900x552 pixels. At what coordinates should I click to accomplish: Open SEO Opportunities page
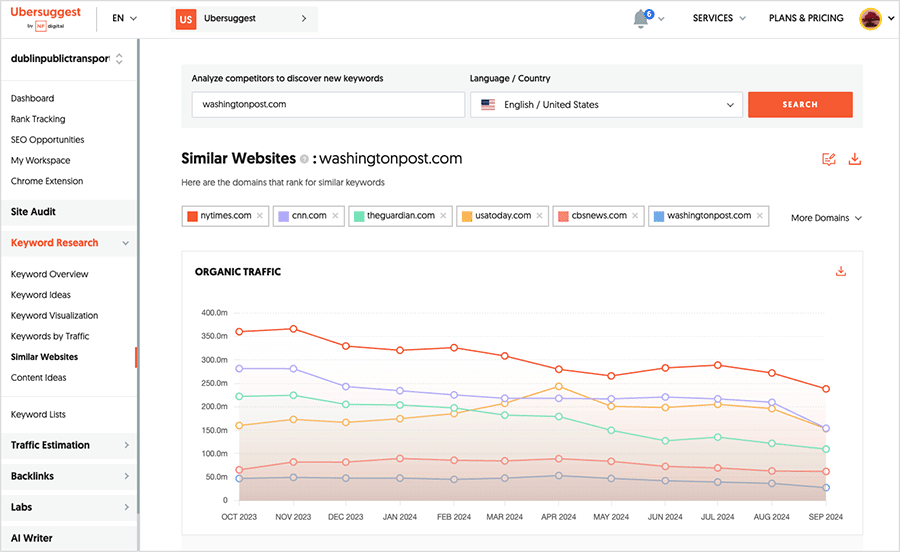(47, 140)
